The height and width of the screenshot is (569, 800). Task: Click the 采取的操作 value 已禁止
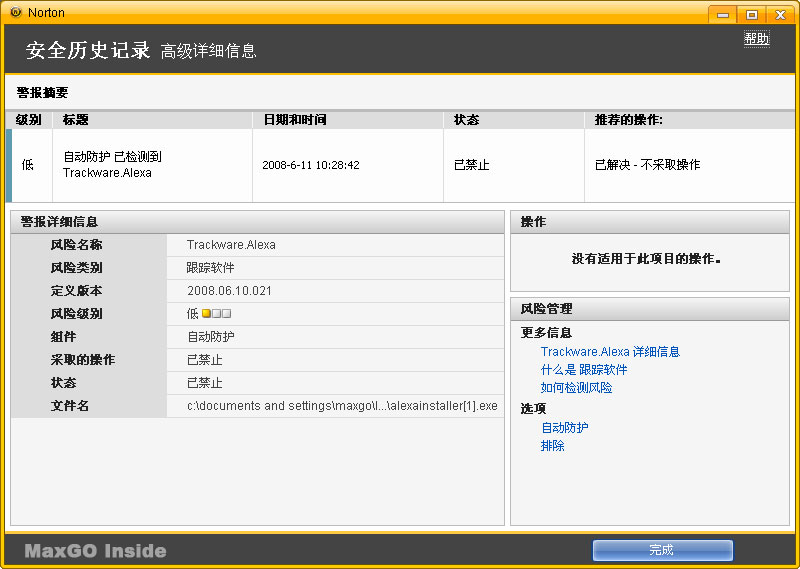[x=204, y=360]
